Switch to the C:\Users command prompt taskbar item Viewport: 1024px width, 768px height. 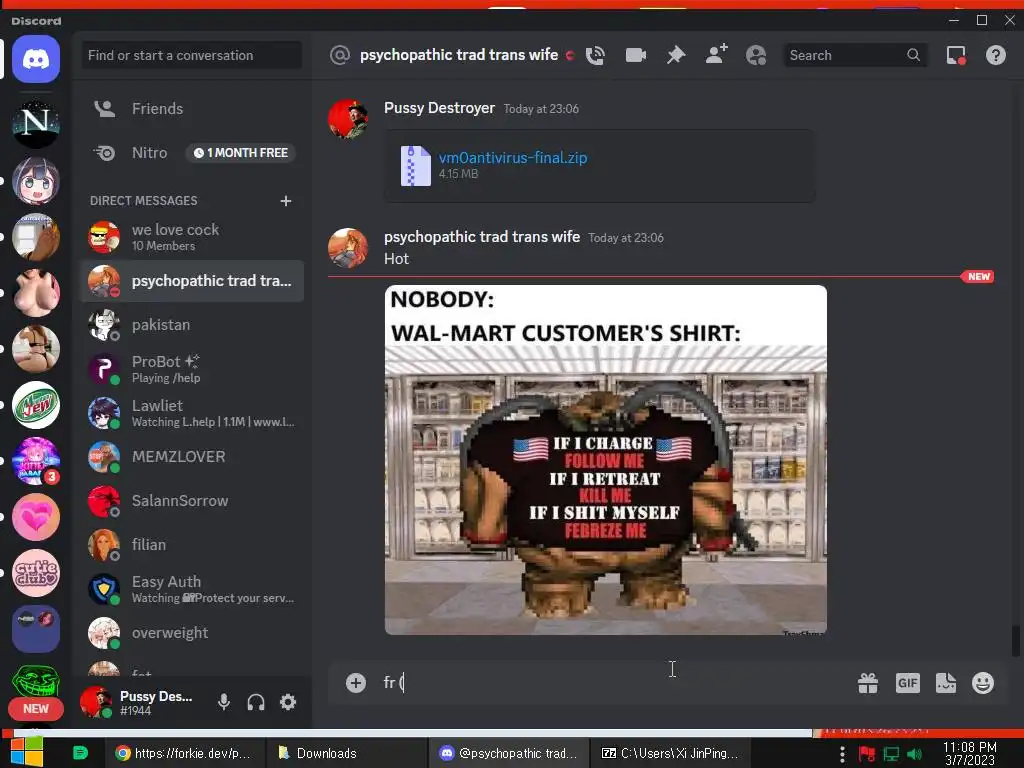click(670, 753)
